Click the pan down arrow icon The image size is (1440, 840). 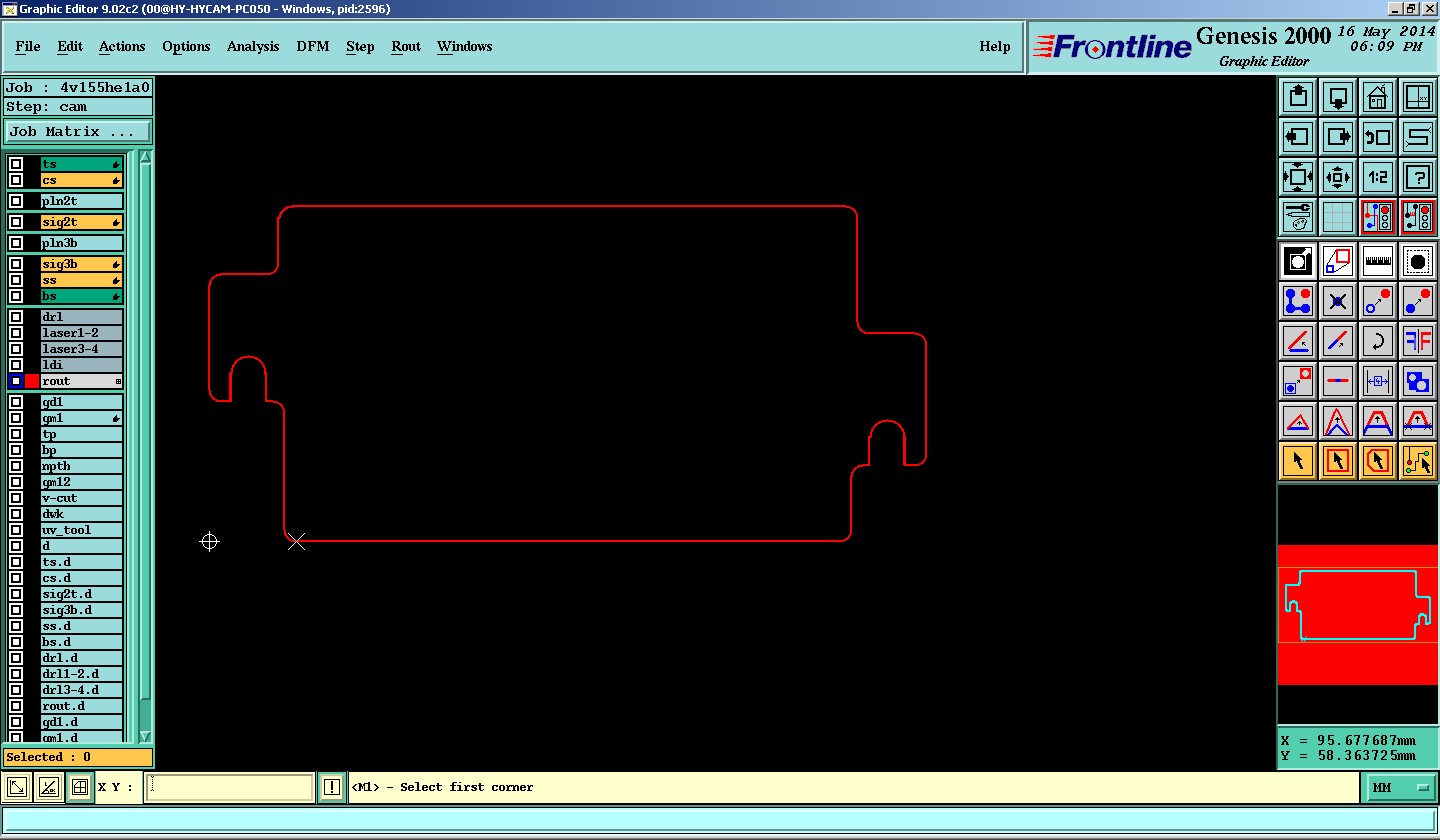1338,97
